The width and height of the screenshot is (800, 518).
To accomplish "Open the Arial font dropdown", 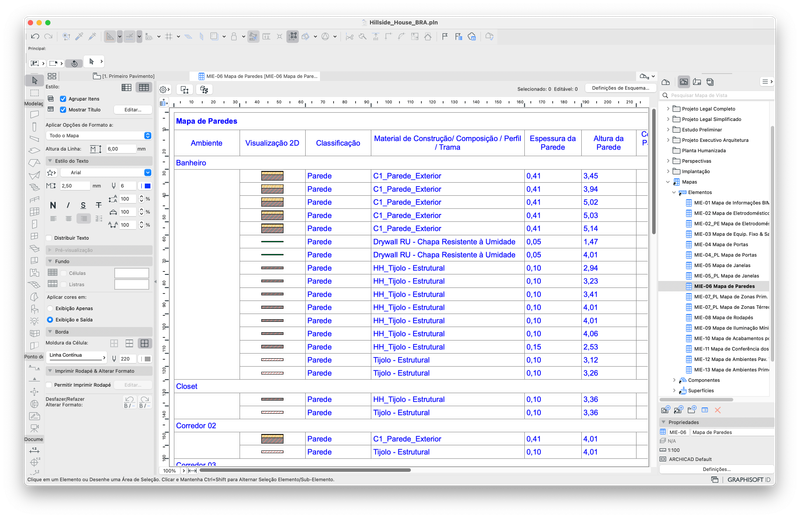I will (105, 172).
